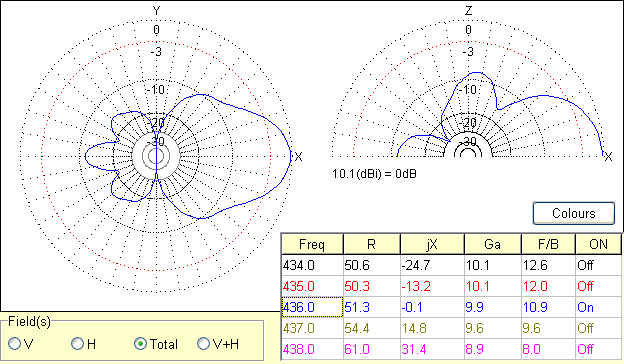The width and height of the screenshot is (624, 364).
Task: Click the R column header
Action: (x=372, y=244)
